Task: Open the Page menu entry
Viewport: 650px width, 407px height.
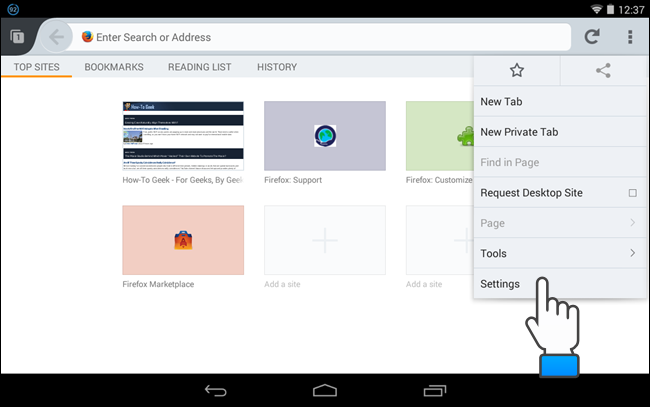Action: tap(560, 223)
